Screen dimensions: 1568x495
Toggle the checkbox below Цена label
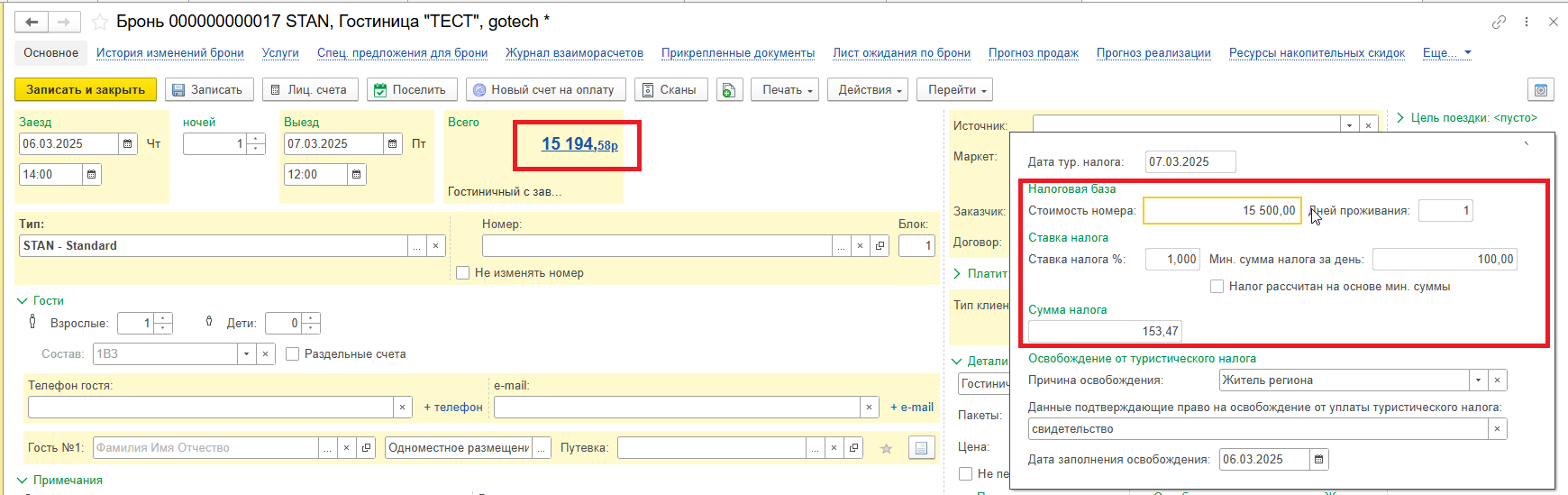[966, 473]
